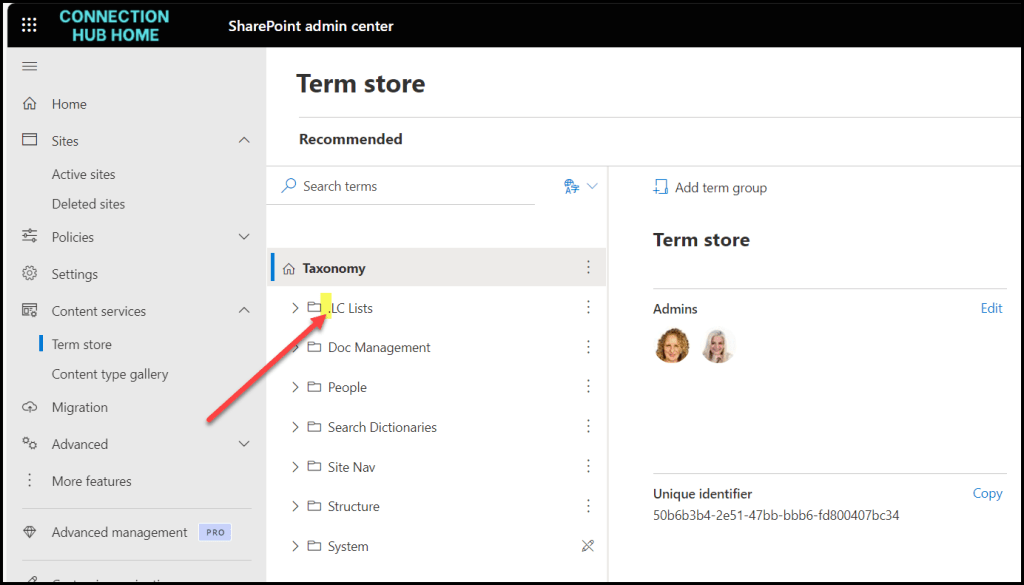Expand the Policies navigation section
This screenshot has width=1024, height=585.
point(244,237)
